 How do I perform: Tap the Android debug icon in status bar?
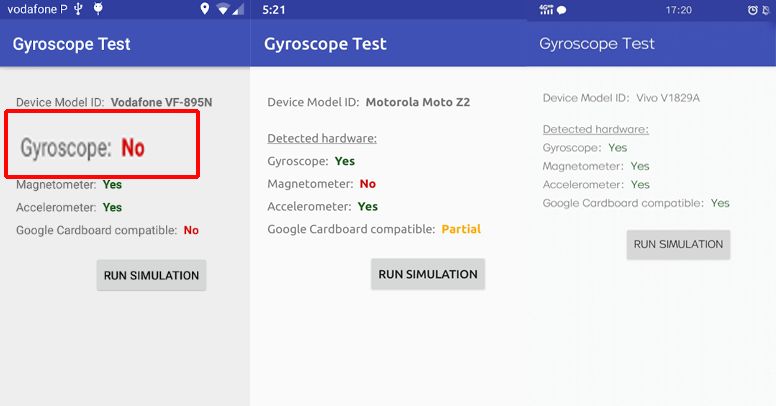pos(98,10)
